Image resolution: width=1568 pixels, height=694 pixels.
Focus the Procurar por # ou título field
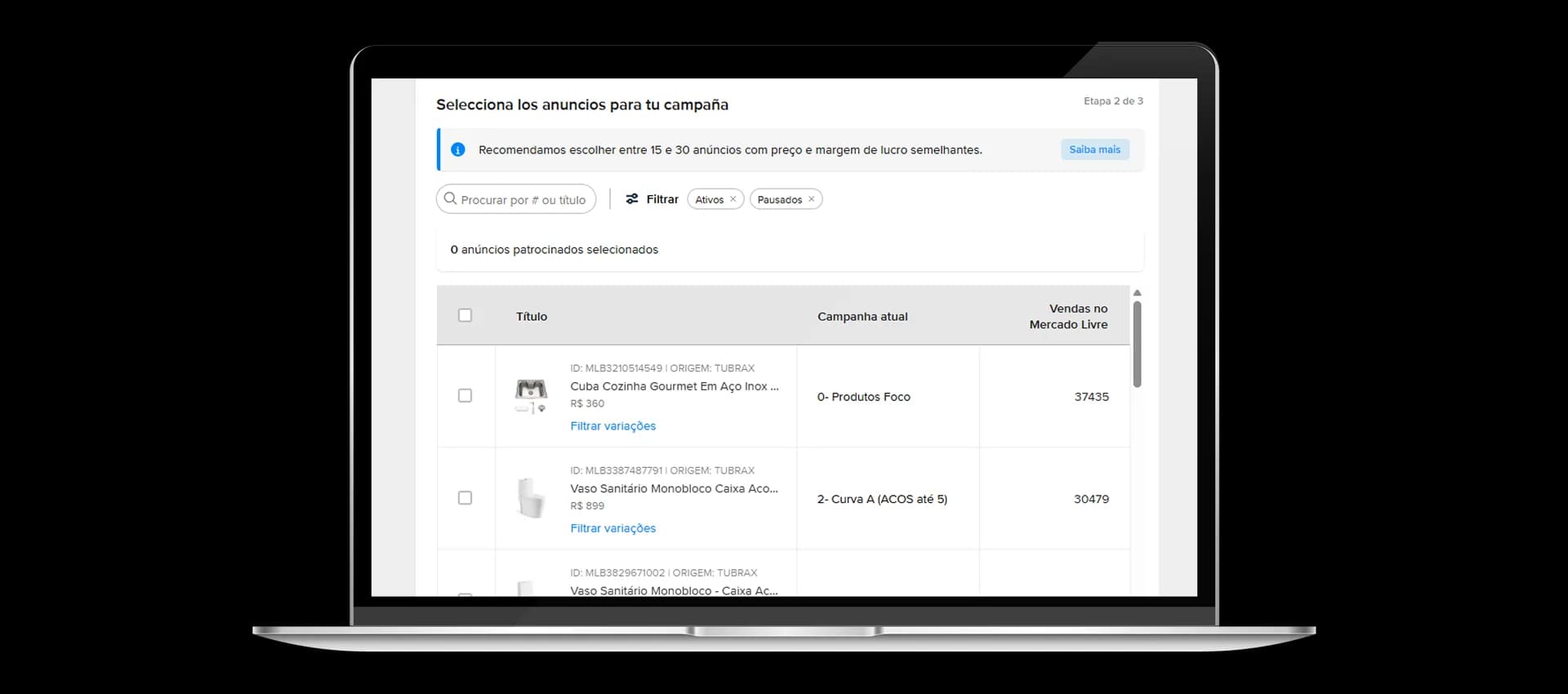click(x=516, y=199)
